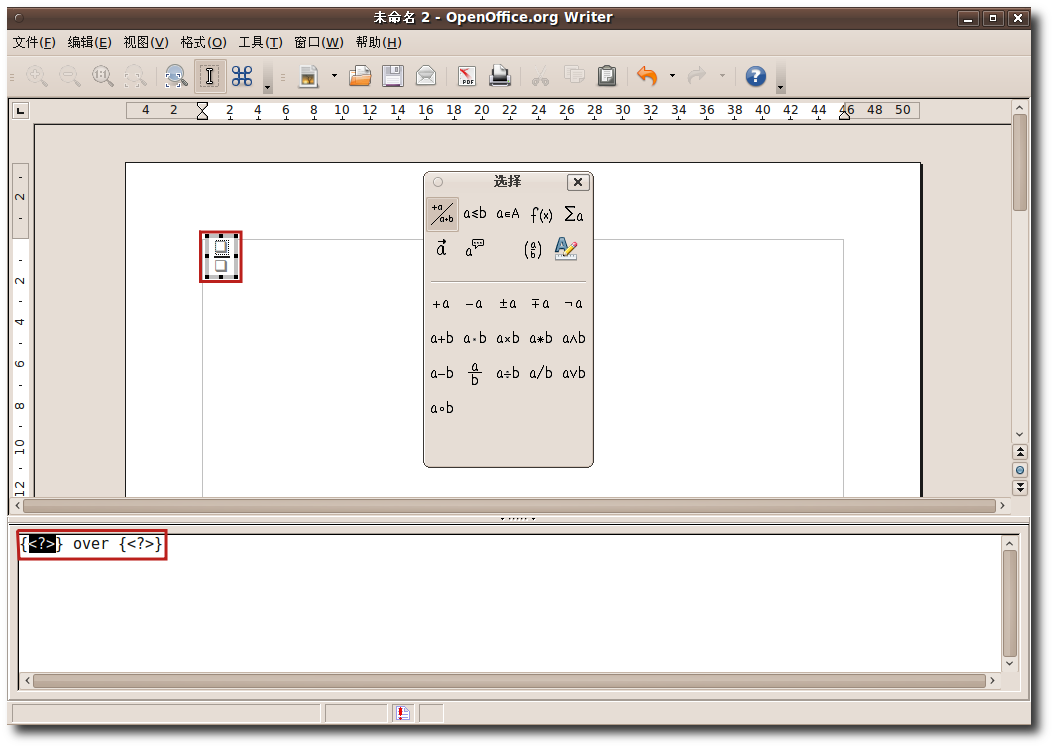Insert the a−b subtraction operator

tap(442, 373)
